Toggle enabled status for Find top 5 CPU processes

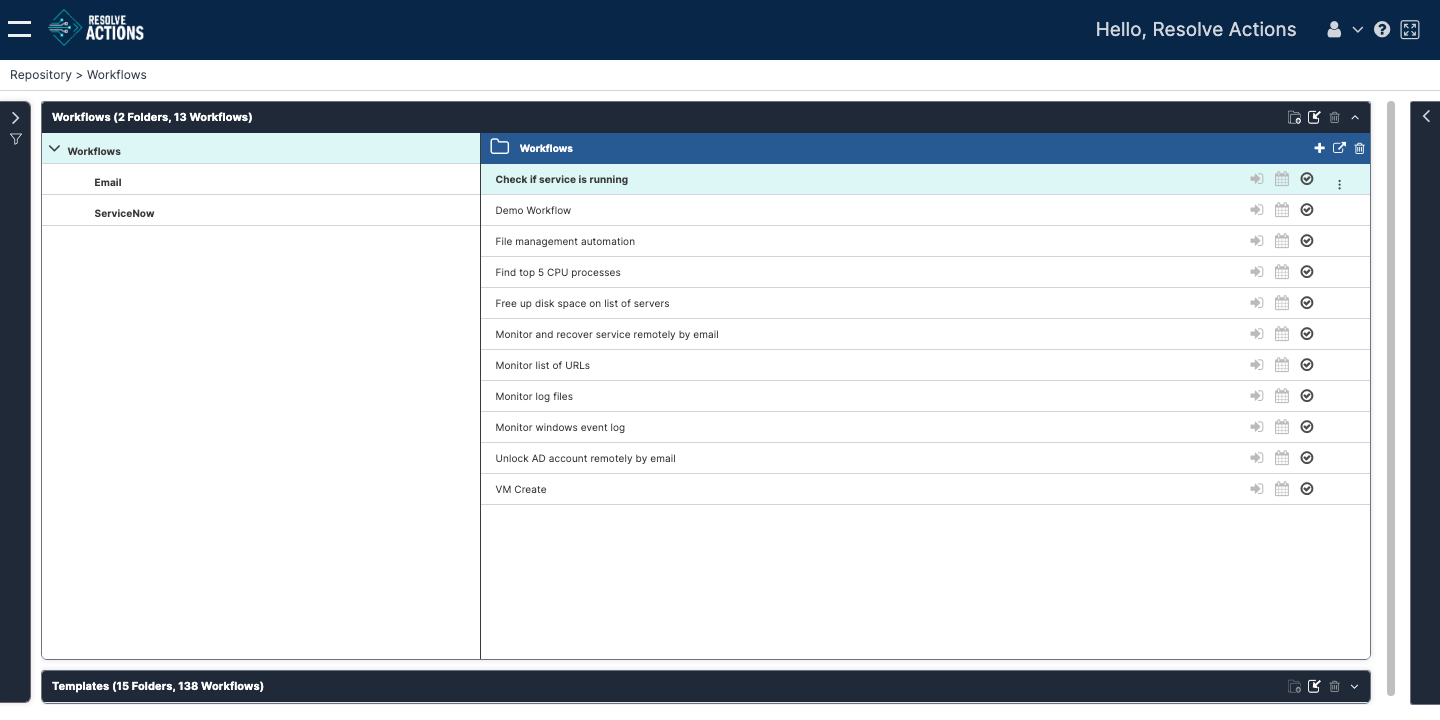(1307, 272)
